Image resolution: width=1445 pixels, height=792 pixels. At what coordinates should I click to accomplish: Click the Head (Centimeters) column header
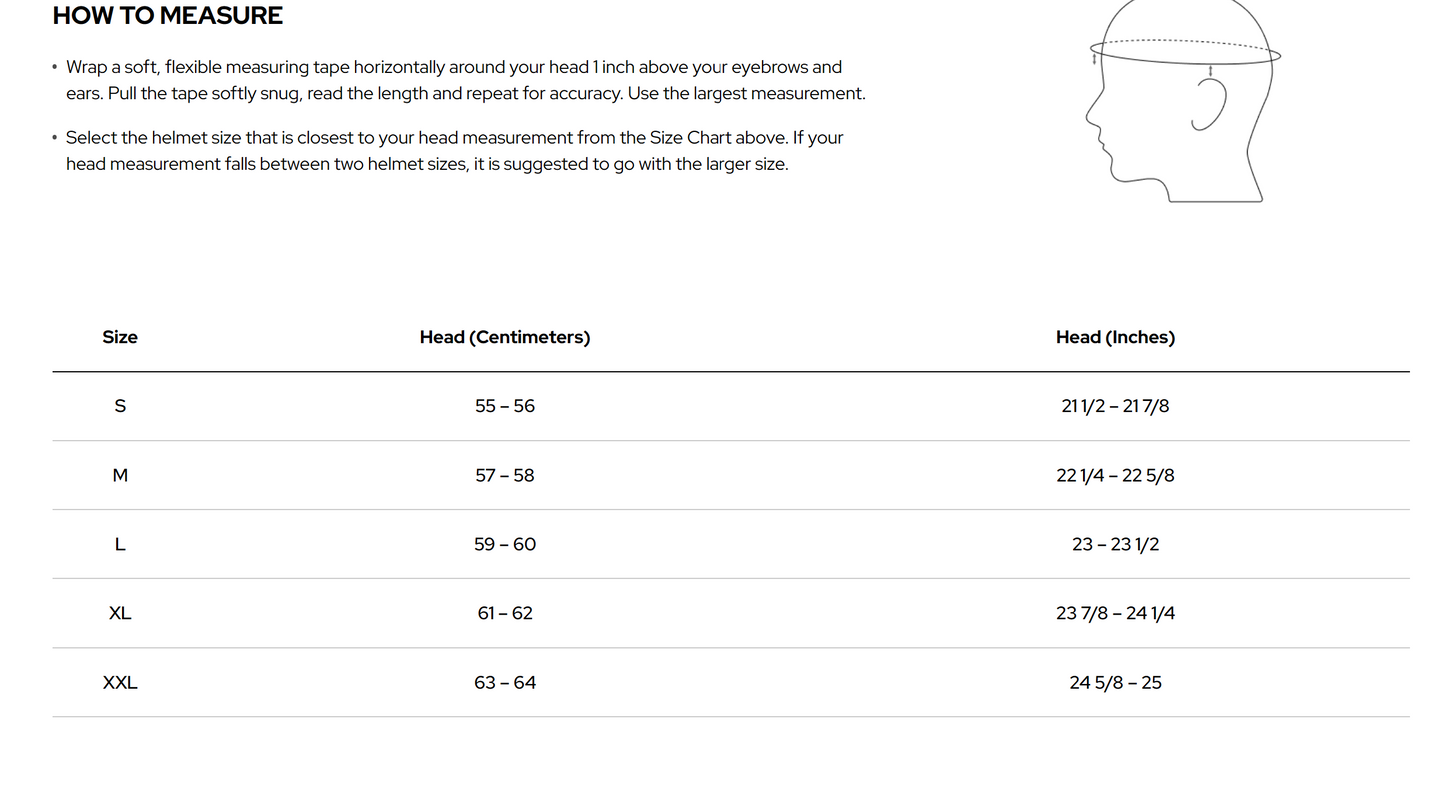click(x=505, y=338)
